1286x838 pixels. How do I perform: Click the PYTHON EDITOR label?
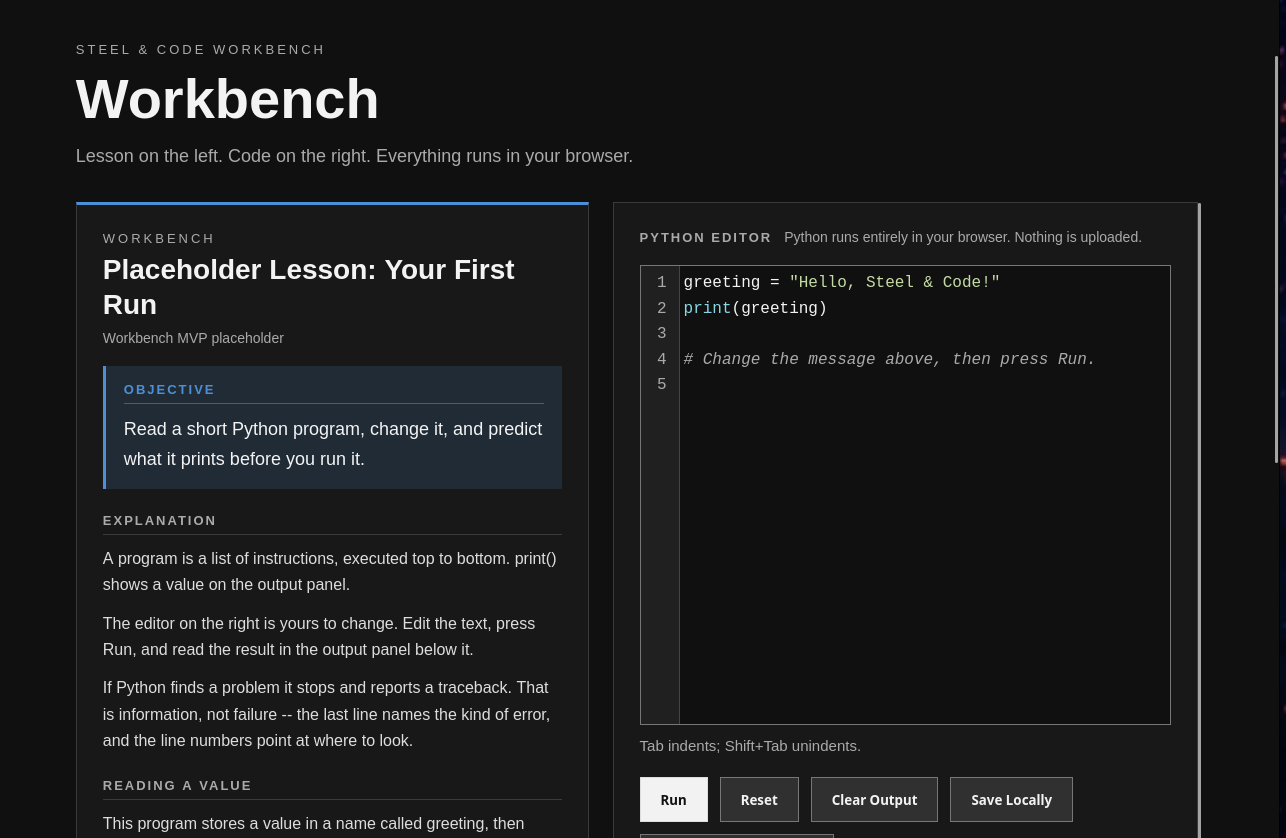[x=705, y=238]
